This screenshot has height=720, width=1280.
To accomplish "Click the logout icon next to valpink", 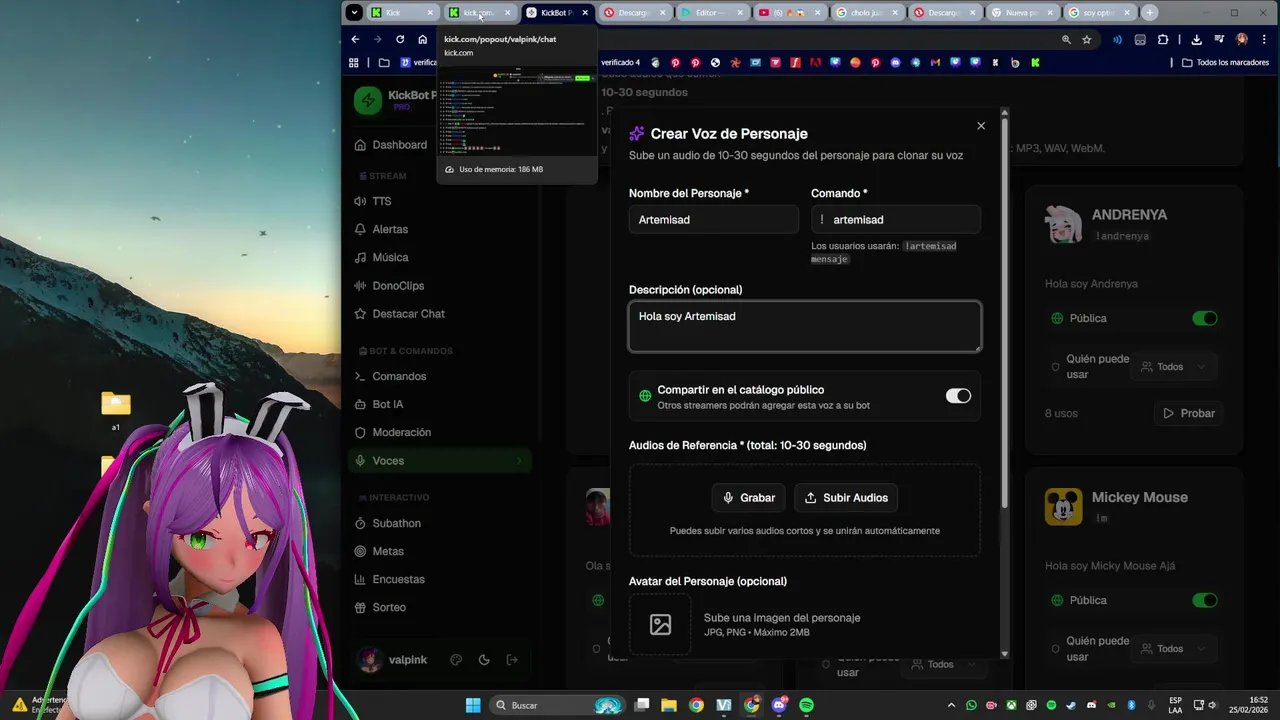I will pos(512,660).
